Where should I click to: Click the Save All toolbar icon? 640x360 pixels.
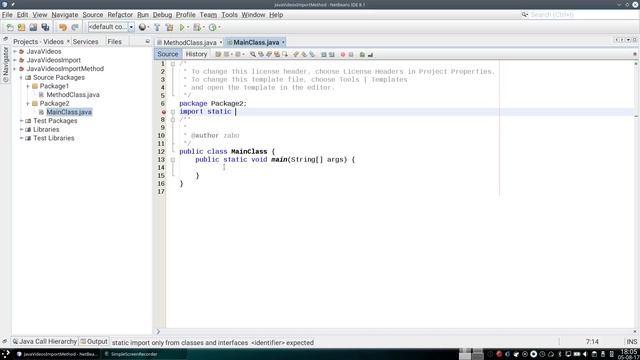coord(45,27)
